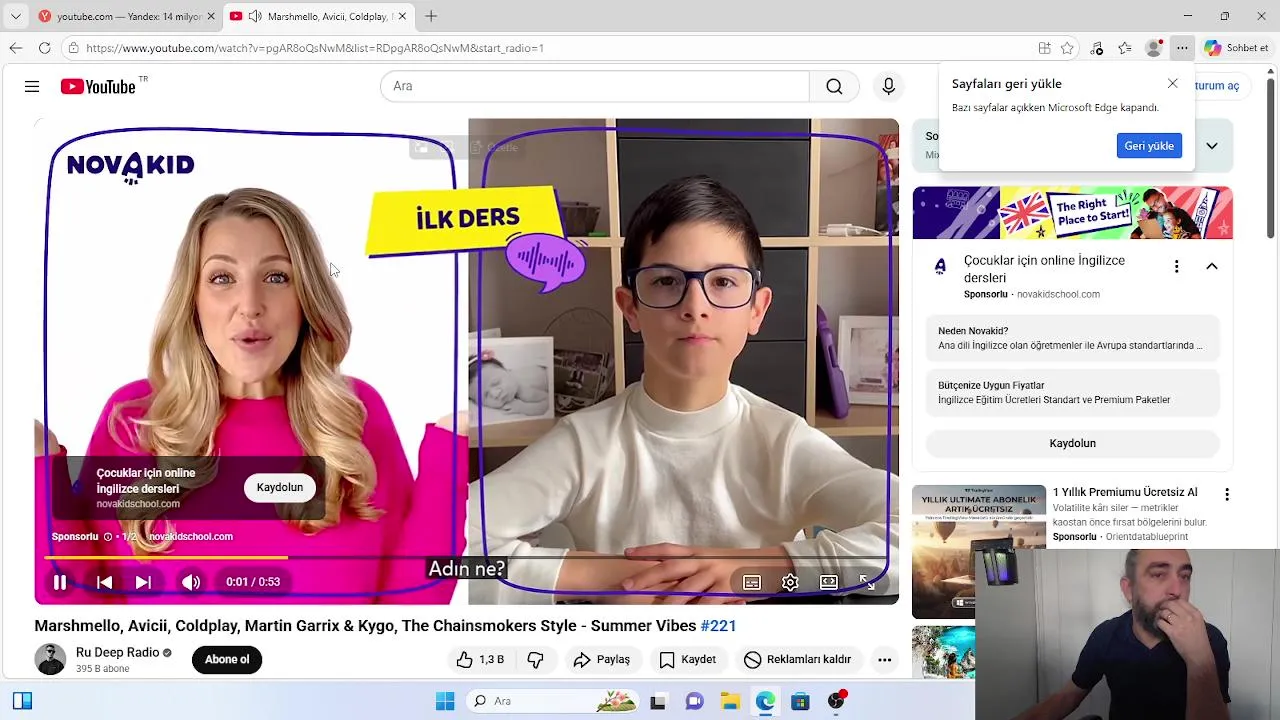Pause the video
This screenshot has height=720, width=1280.
pyautogui.click(x=60, y=582)
